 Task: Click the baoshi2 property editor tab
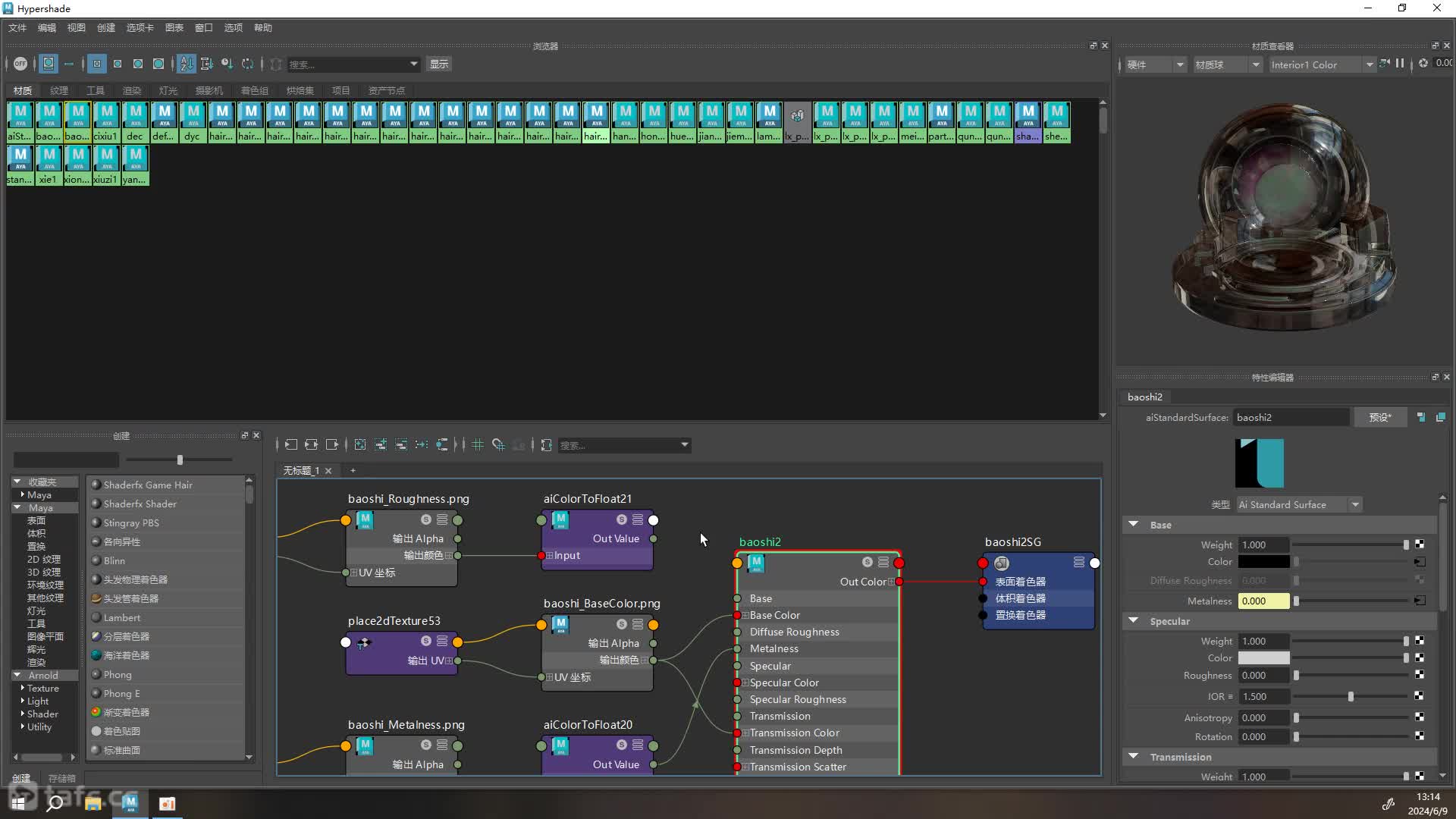point(1144,397)
